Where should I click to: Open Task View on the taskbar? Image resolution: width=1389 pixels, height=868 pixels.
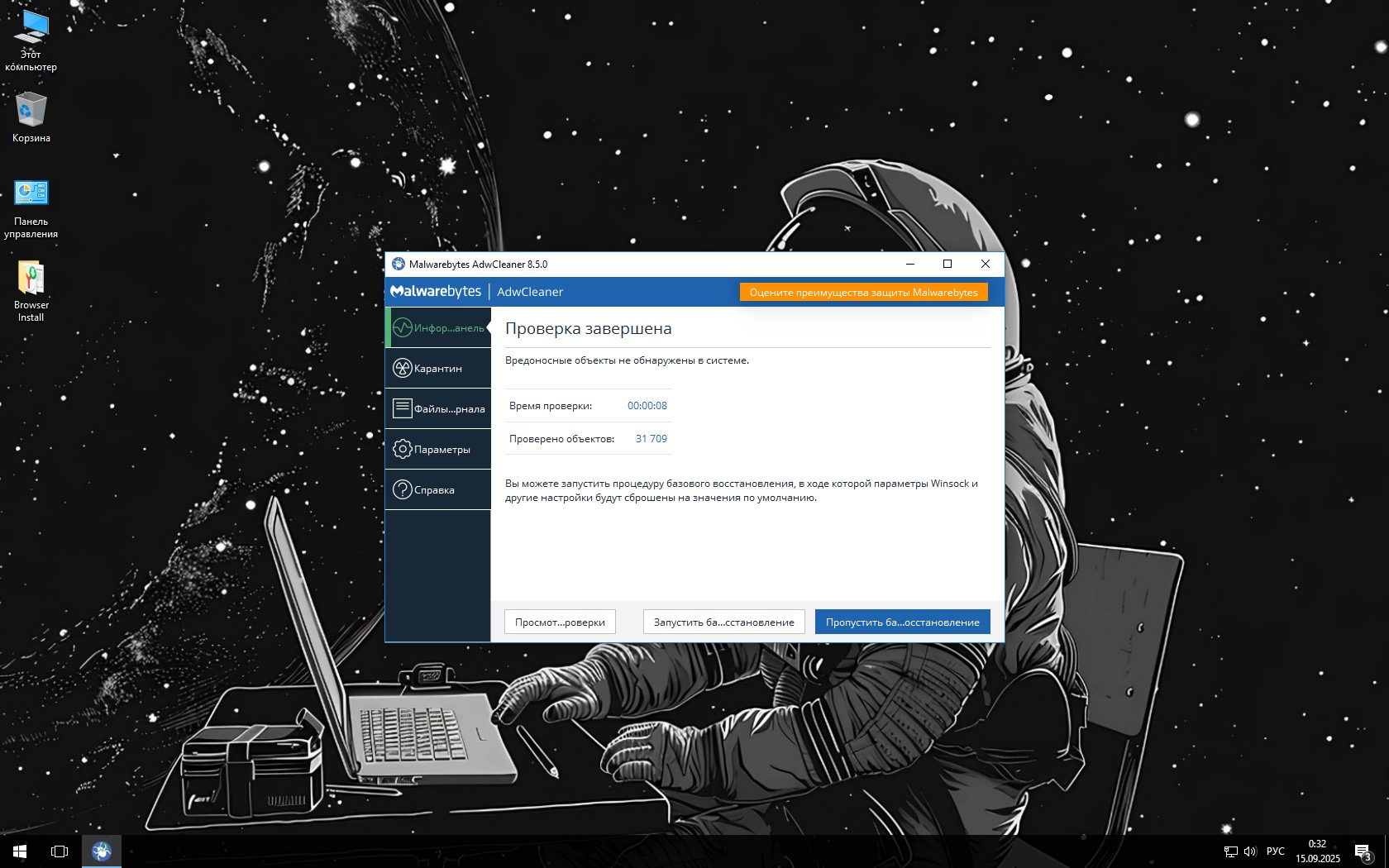60,851
